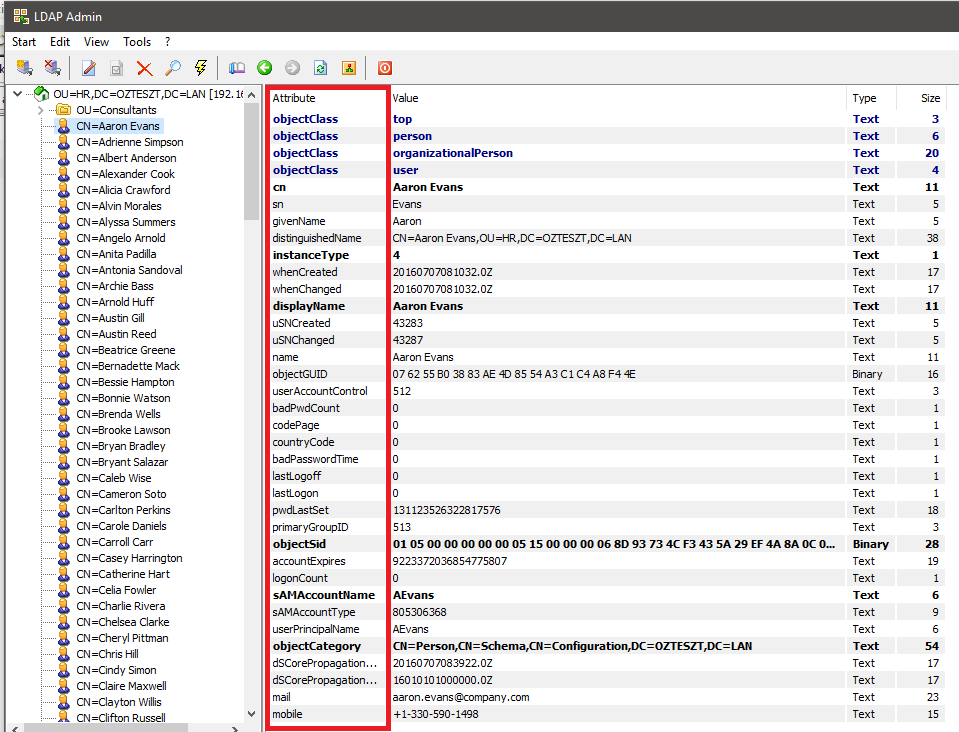The height and width of the screenshot is (732, 959).
Task: Refresh the tree with refresh icon
Action: click(x=319, y=67)
